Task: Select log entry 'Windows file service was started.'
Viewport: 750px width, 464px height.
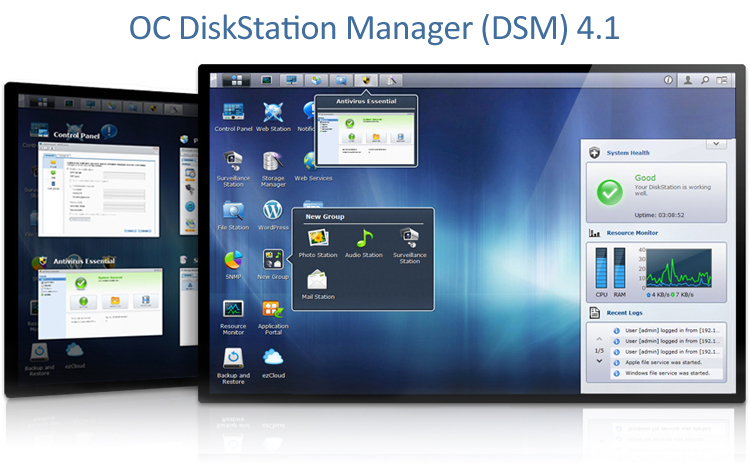Action: click(667, 373)
